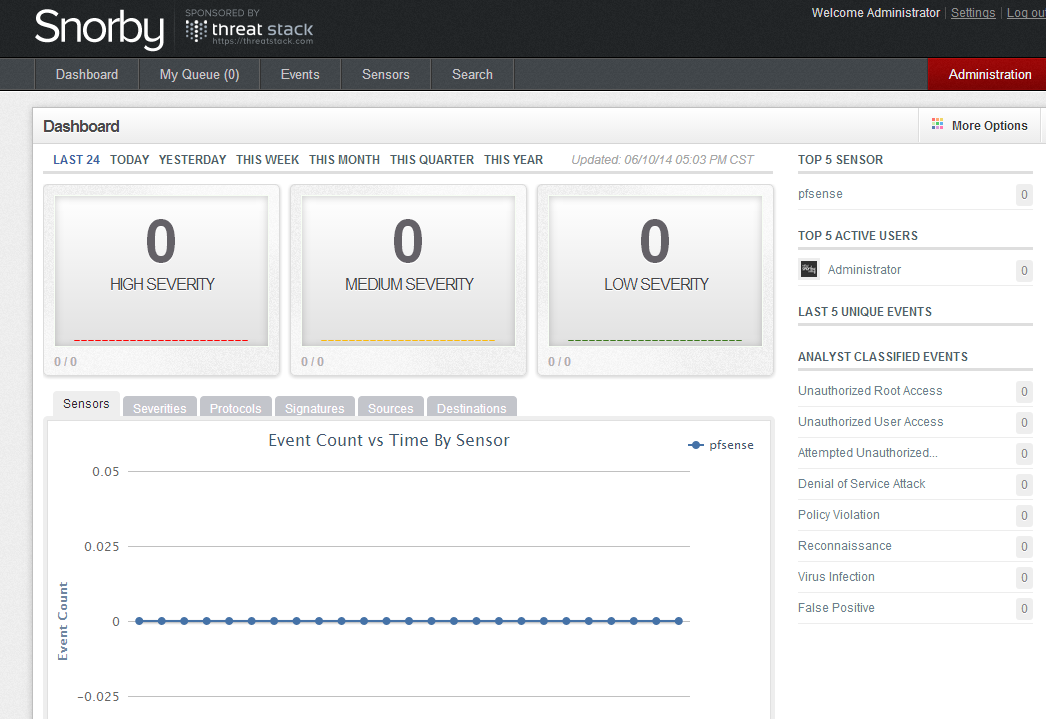
Task: Click the pfsense sensor count badge
Action: tap(1024, 195)
